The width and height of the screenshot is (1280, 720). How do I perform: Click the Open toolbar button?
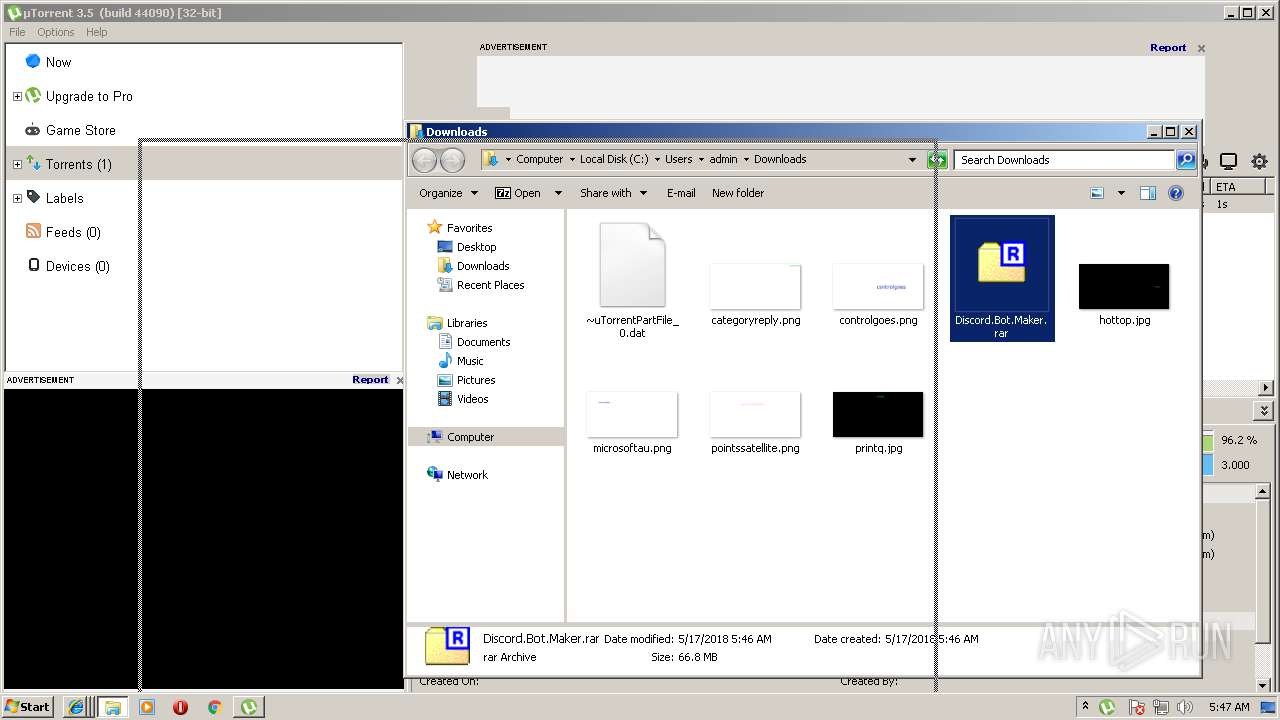(x=518, y=193)
